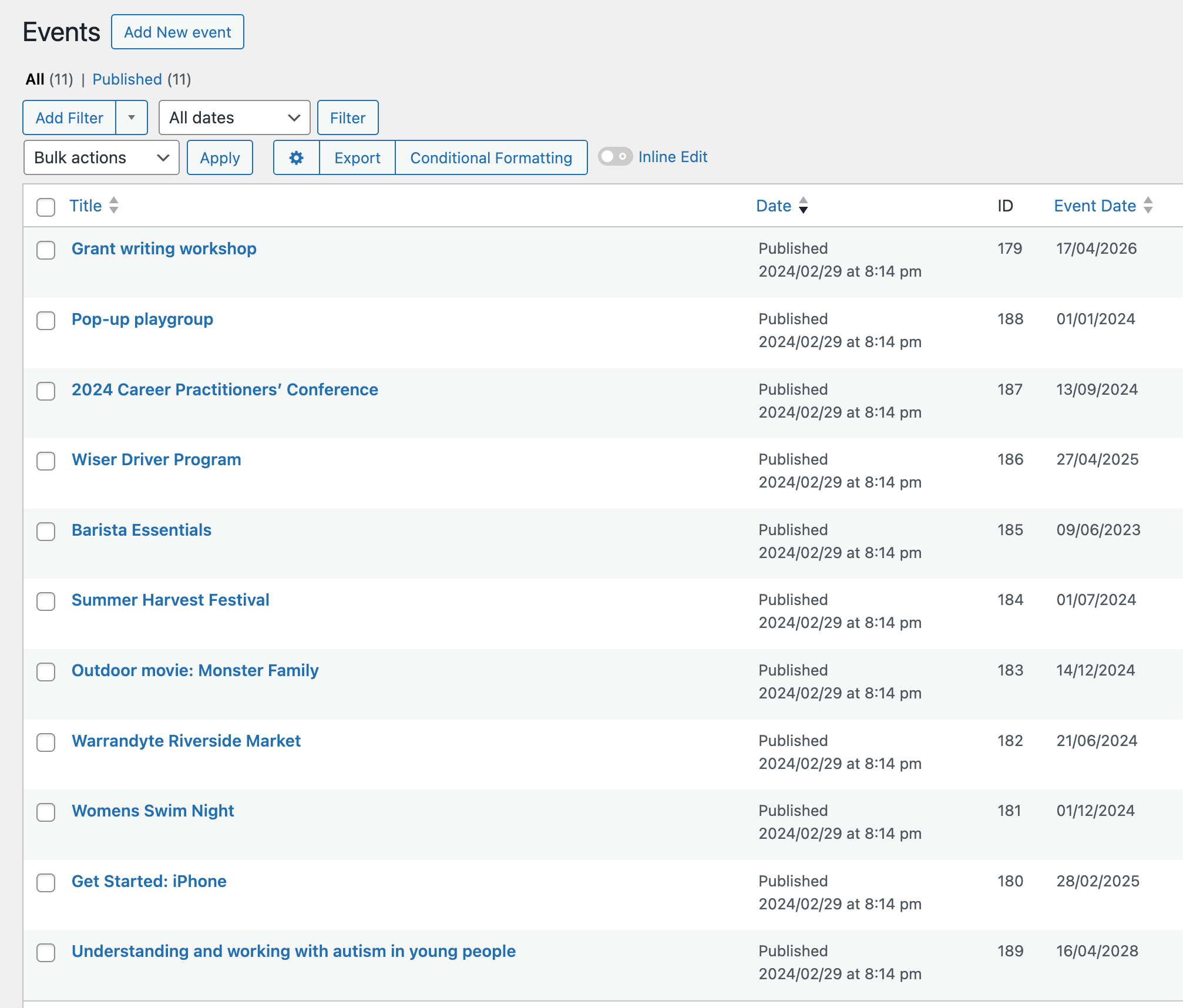
Task: Open the gear settings icon
Action: coord(296,157)
